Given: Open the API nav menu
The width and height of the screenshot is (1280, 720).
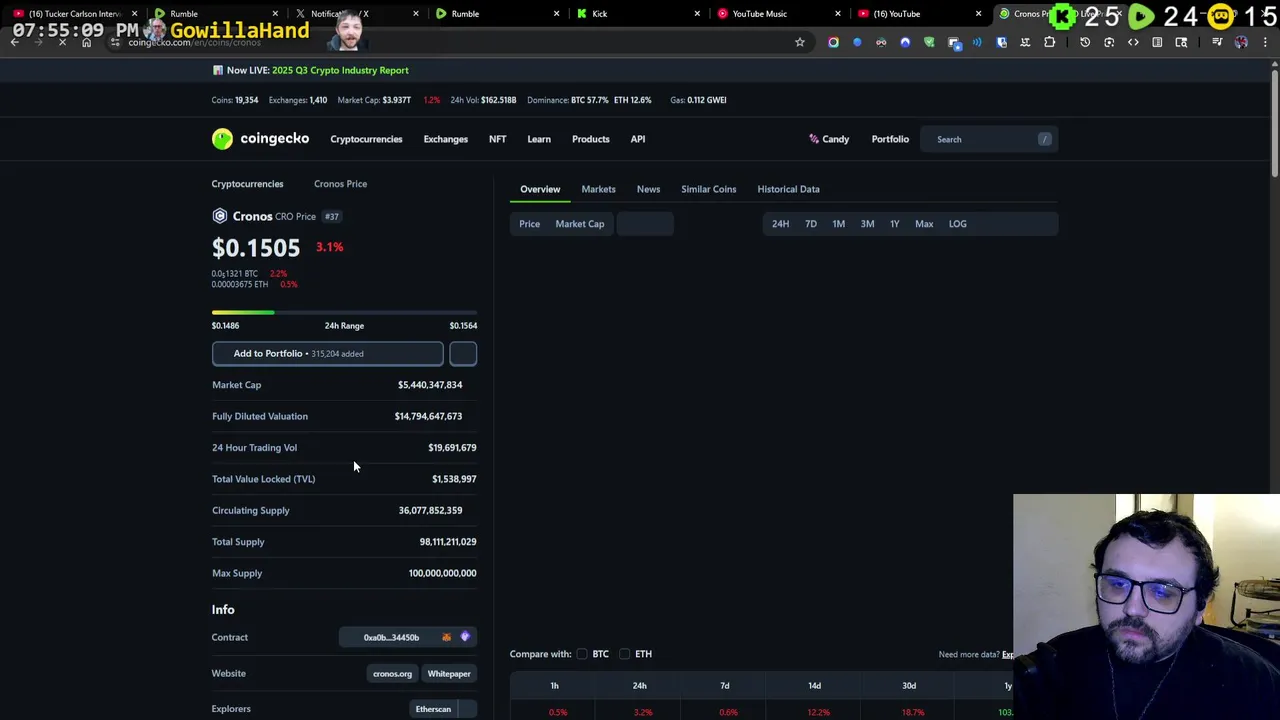Looking at the screenshot, I should pyautogui.click(x=638, y=139).
